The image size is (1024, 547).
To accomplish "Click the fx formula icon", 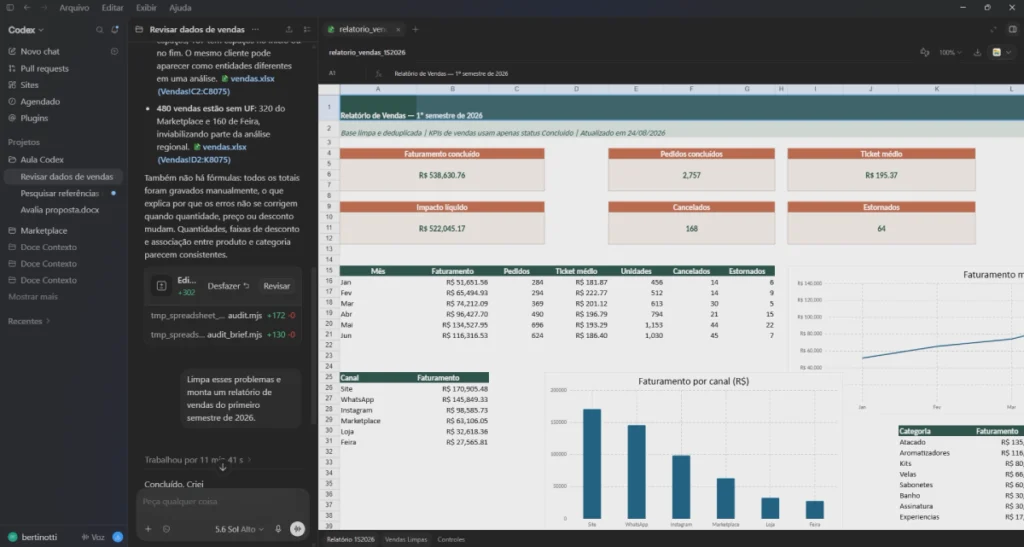I will pos(378,74).
